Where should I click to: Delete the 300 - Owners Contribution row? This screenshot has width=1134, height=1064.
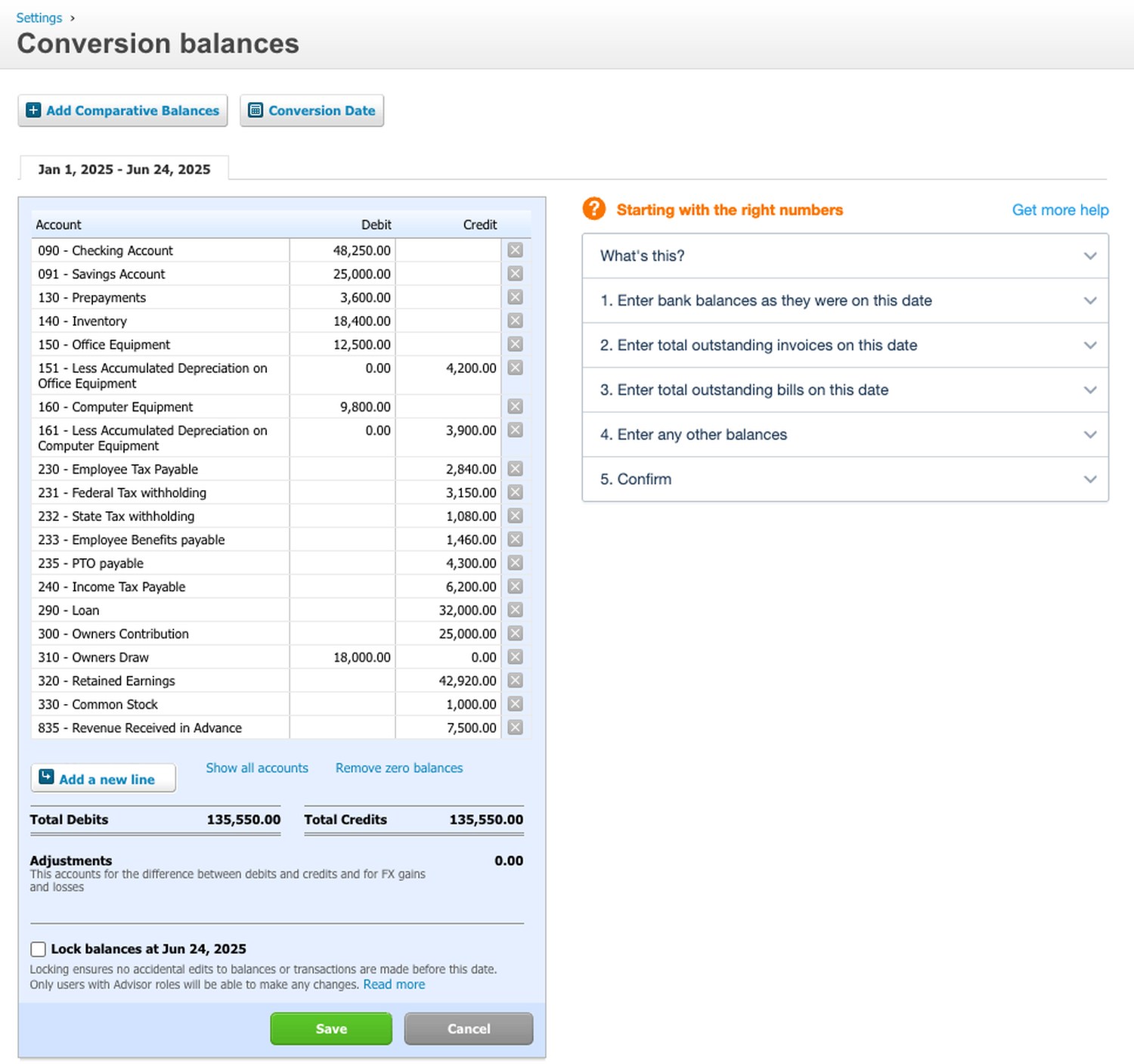point(516,633)
